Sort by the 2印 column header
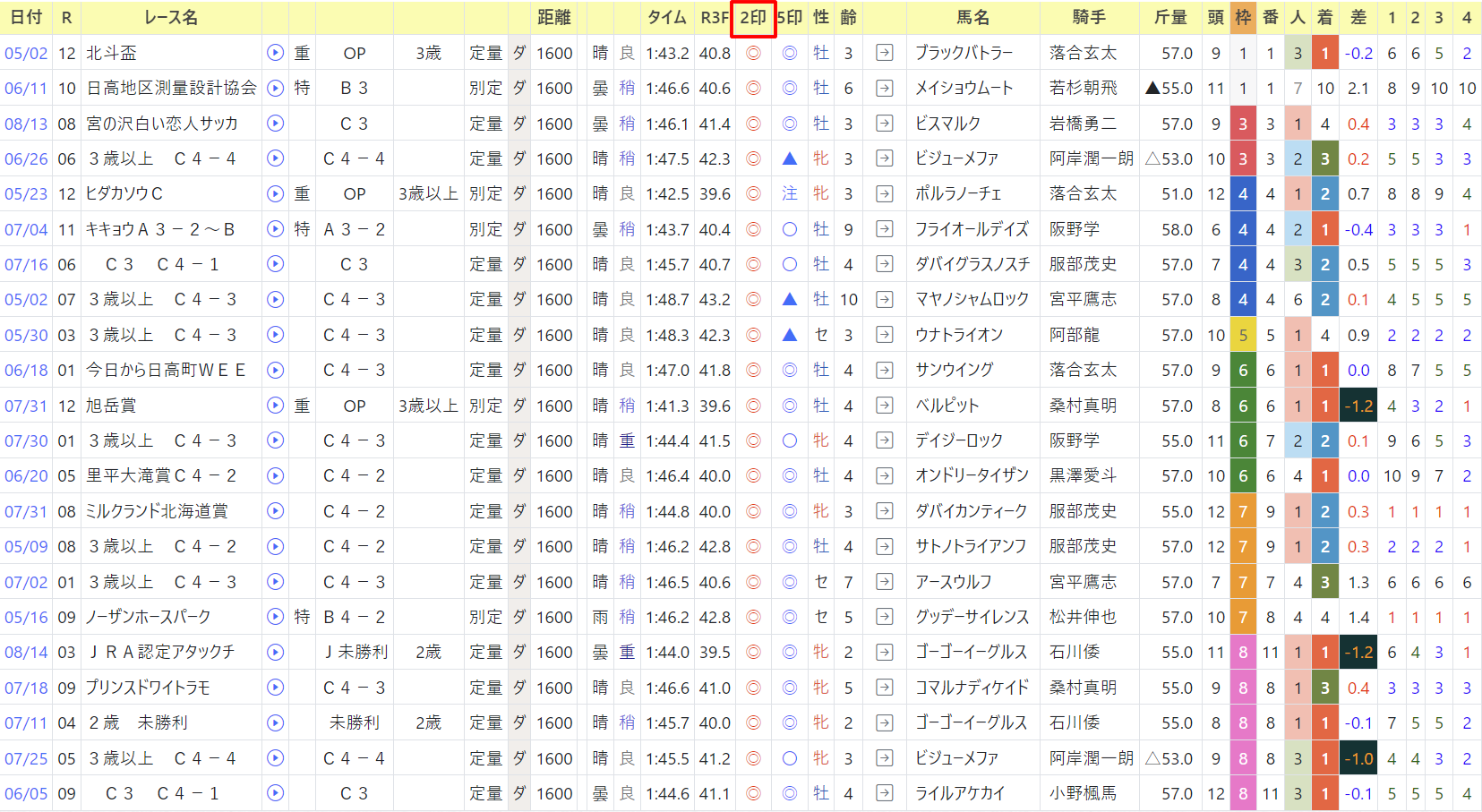The width and height of the screenshot is (1482, 812). [x=753, y=18]
